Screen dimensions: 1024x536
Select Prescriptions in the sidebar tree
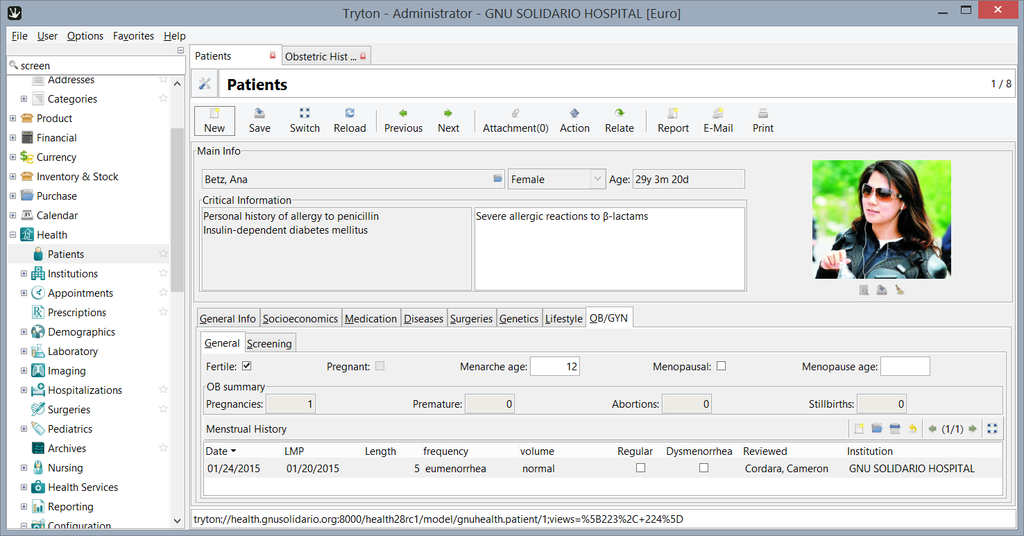tap(77, 312)
